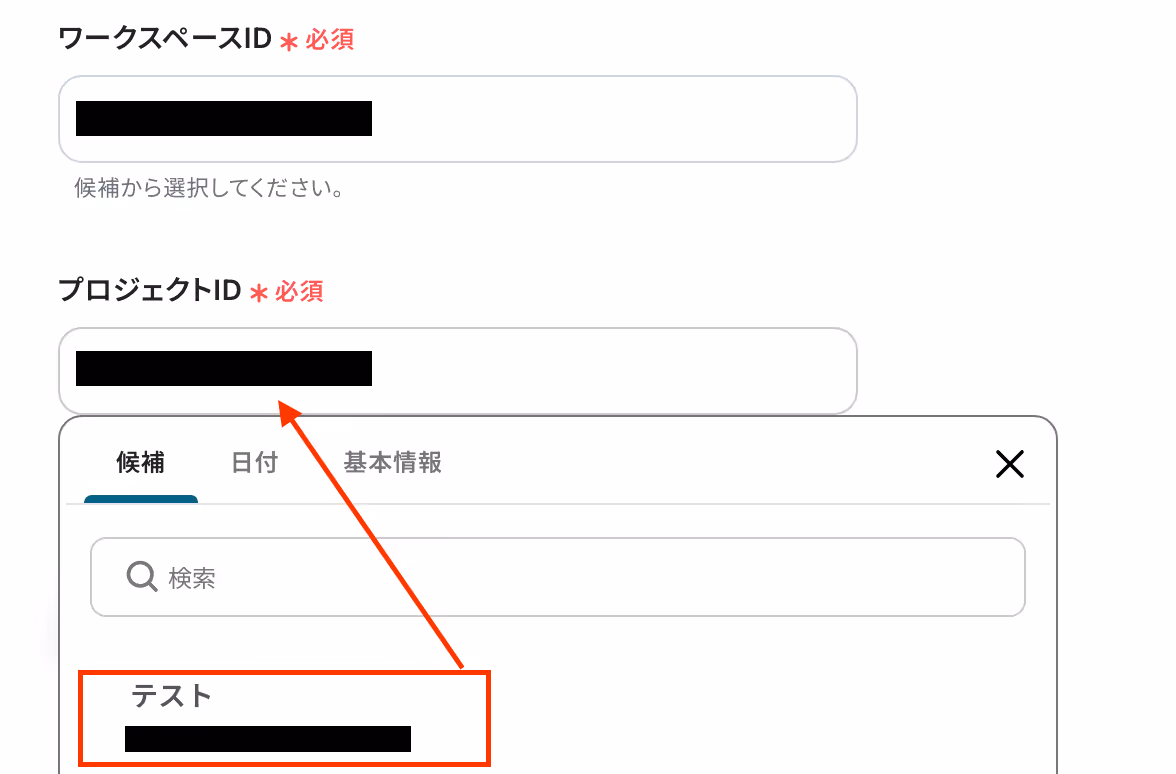Click the redacted value inside ワークスペースID field
This screenshot has width=1176, height=774.
(x=224, y=118)
